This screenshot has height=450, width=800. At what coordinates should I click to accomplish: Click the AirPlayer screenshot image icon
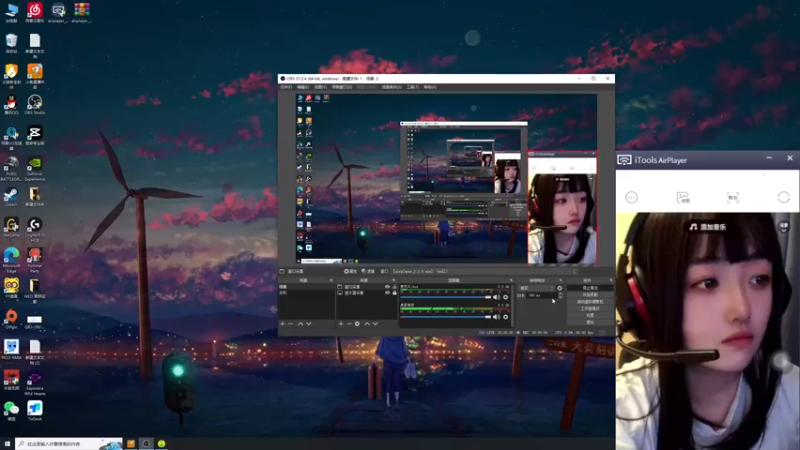pyautogui.click(x=683, y=197)
